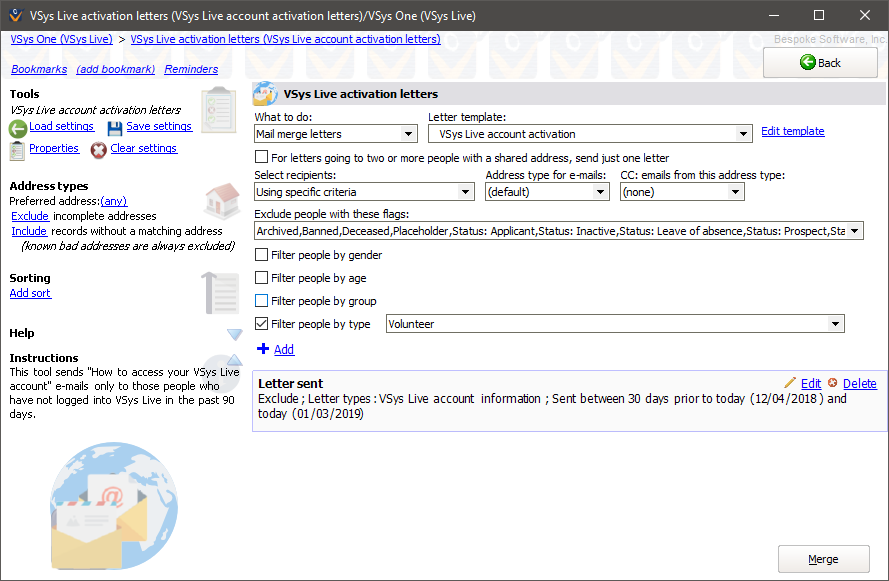
Task: Click the blue plus Add icon
Action: [x=263, y=349]
